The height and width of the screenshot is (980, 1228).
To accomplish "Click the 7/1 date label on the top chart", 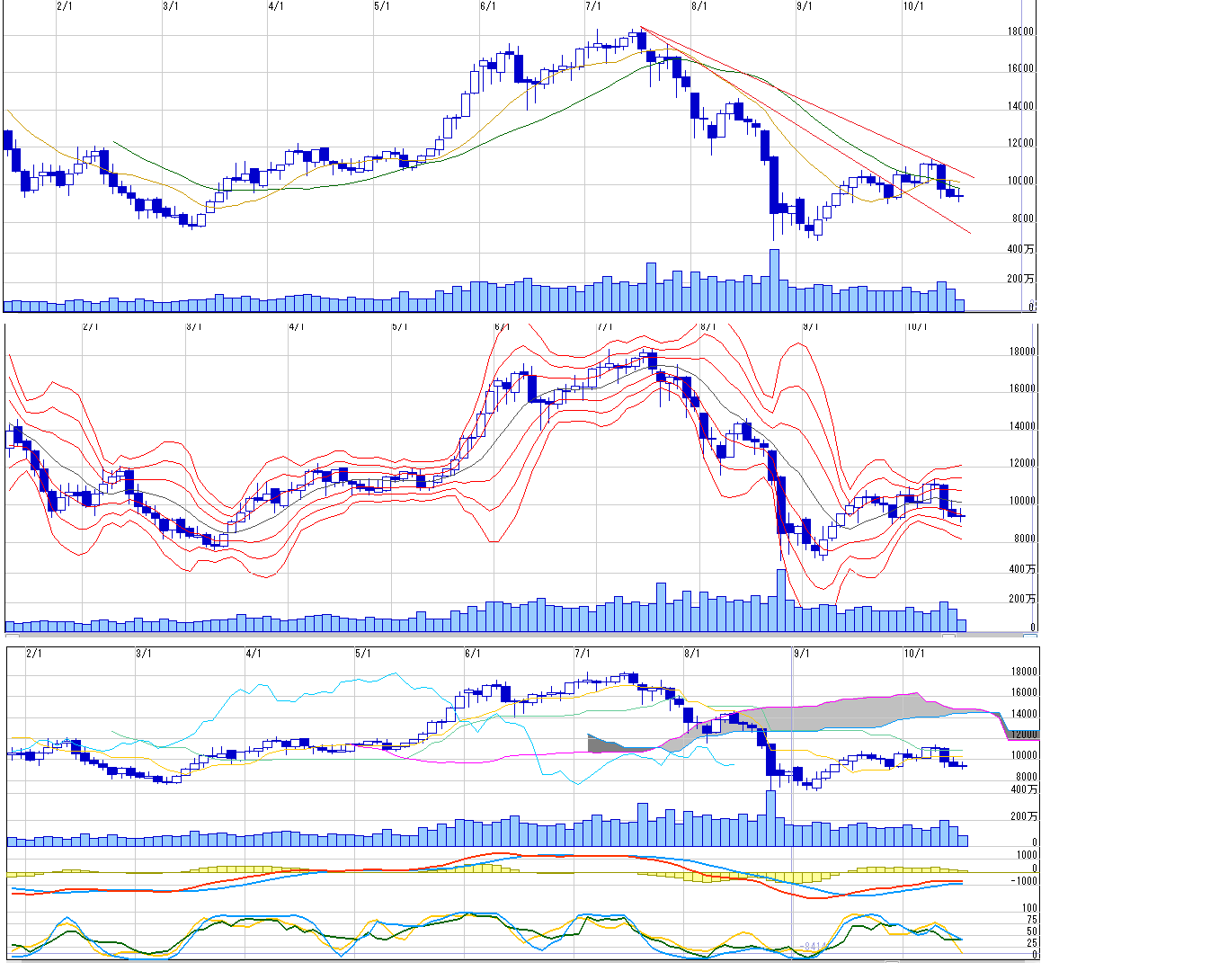I will (593, 6).
